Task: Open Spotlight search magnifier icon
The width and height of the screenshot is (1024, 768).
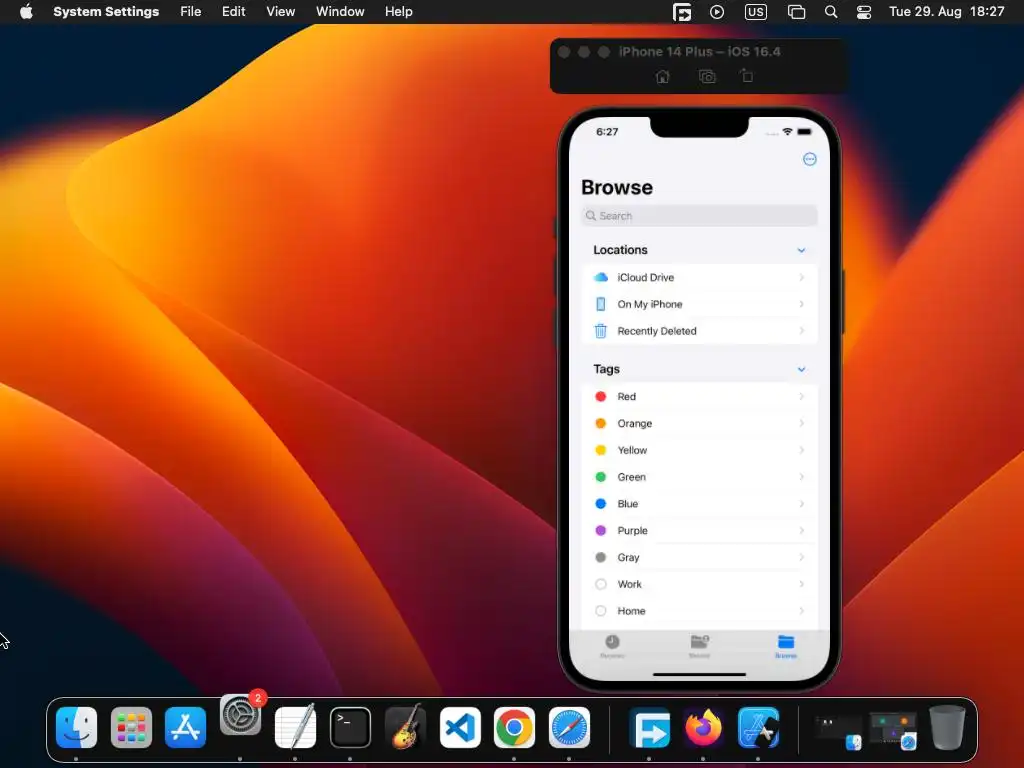Action: [831, 12]
